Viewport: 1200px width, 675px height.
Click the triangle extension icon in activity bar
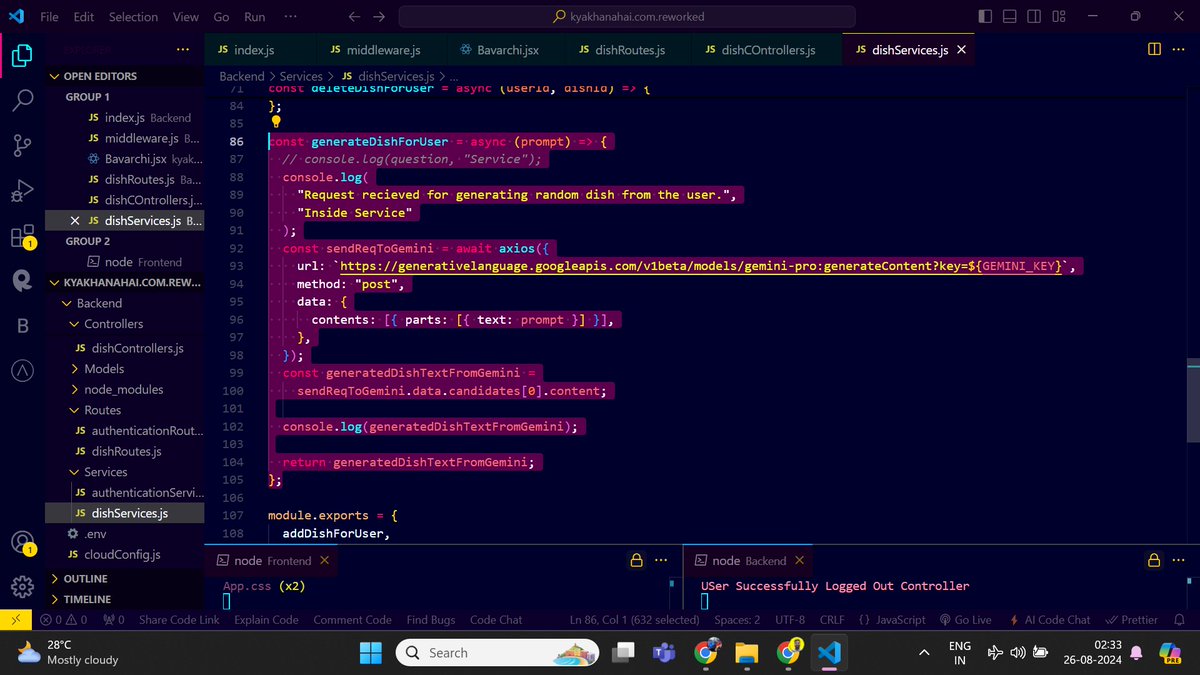pyautogui.click(x=22, y=371)
